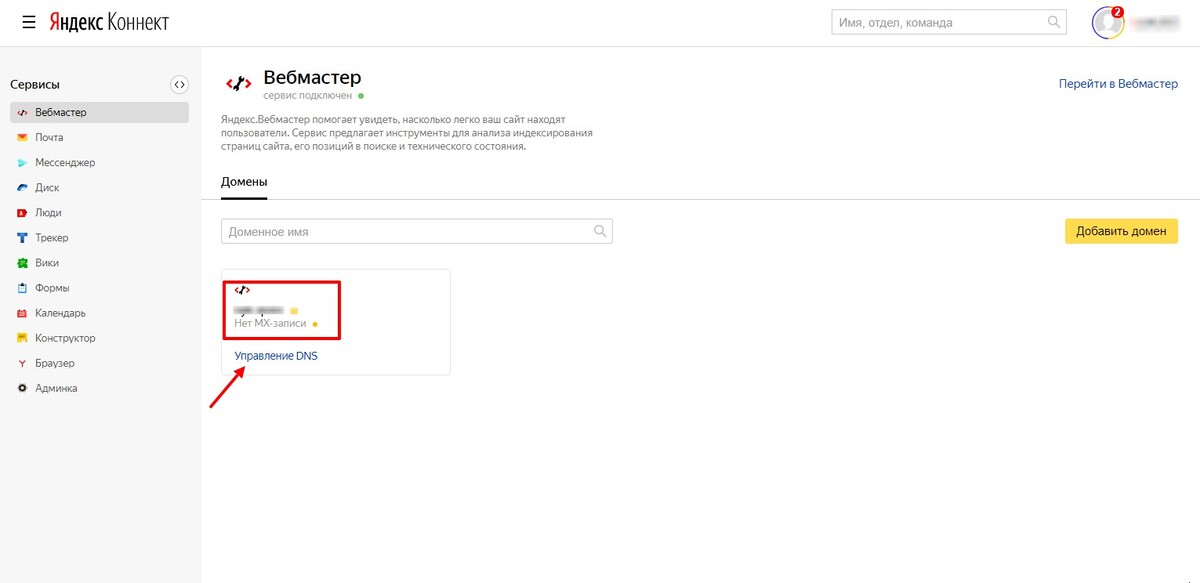Click the Диск icon
This screenshot has width=1200, height=583.
click(x=22, y=188)
